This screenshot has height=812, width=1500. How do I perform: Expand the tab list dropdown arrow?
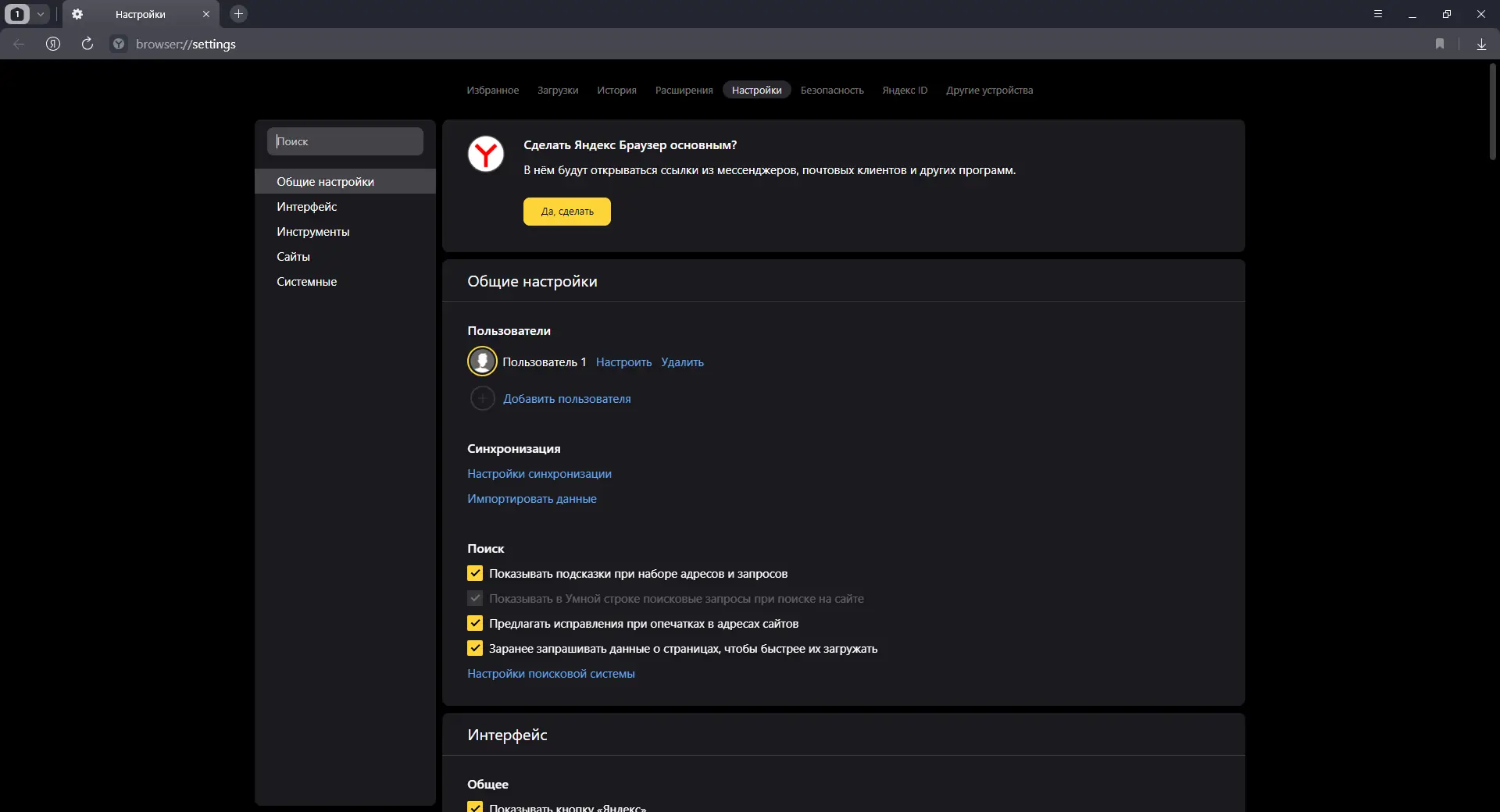[41, 14]
